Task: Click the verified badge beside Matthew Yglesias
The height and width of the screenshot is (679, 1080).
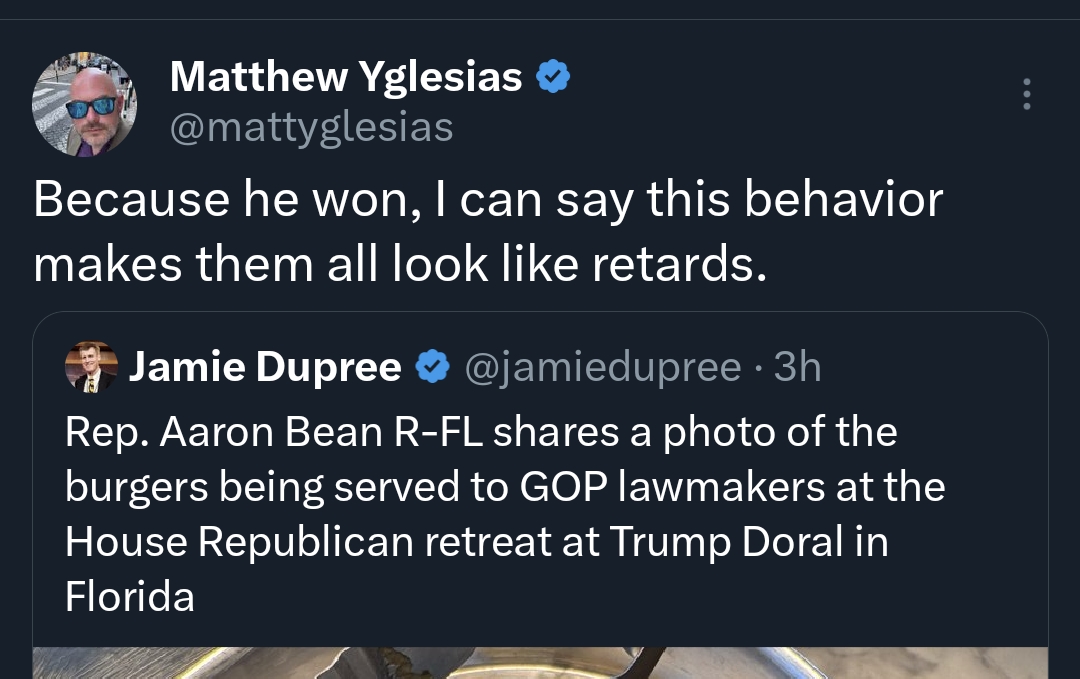Action: pos(554,76)
